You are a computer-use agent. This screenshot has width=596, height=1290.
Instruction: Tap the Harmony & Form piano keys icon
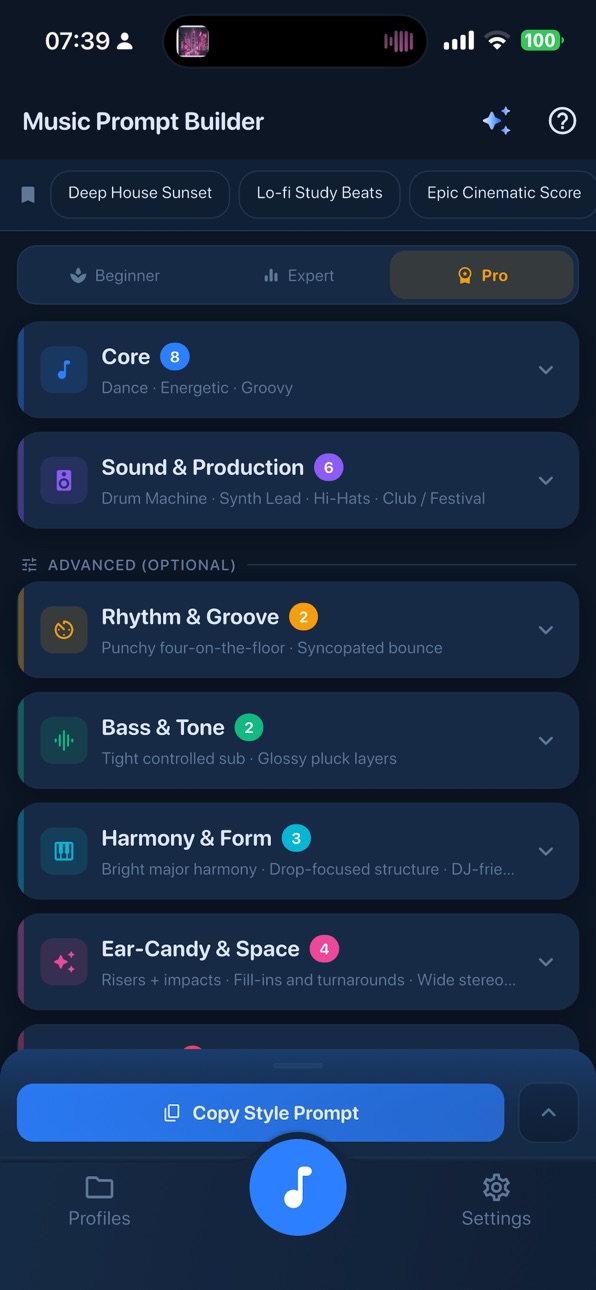pos(64,851)
